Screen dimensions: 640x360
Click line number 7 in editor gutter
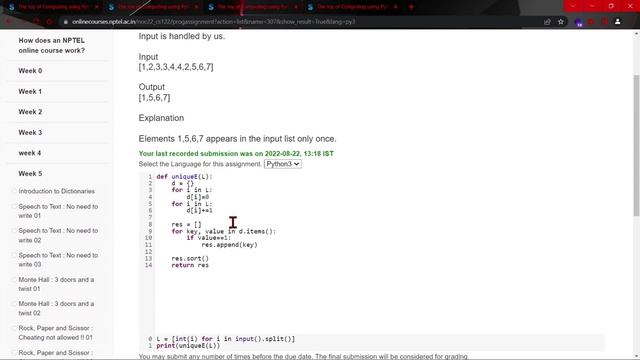(150, 218)
